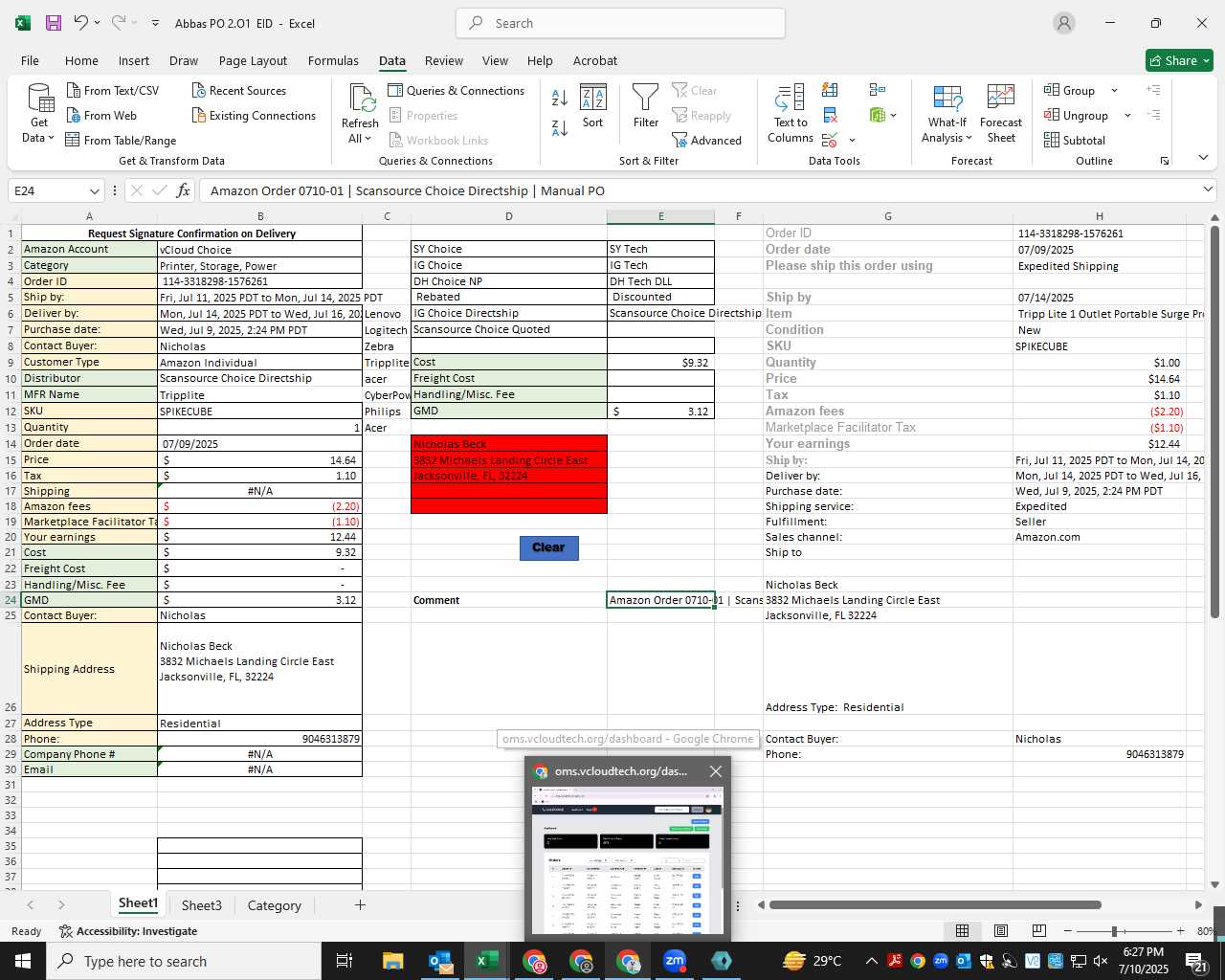1225x980 pixels.
Task: Open Customize Quick Access Toolbar dropdown
Action: [x=155, y=23]
